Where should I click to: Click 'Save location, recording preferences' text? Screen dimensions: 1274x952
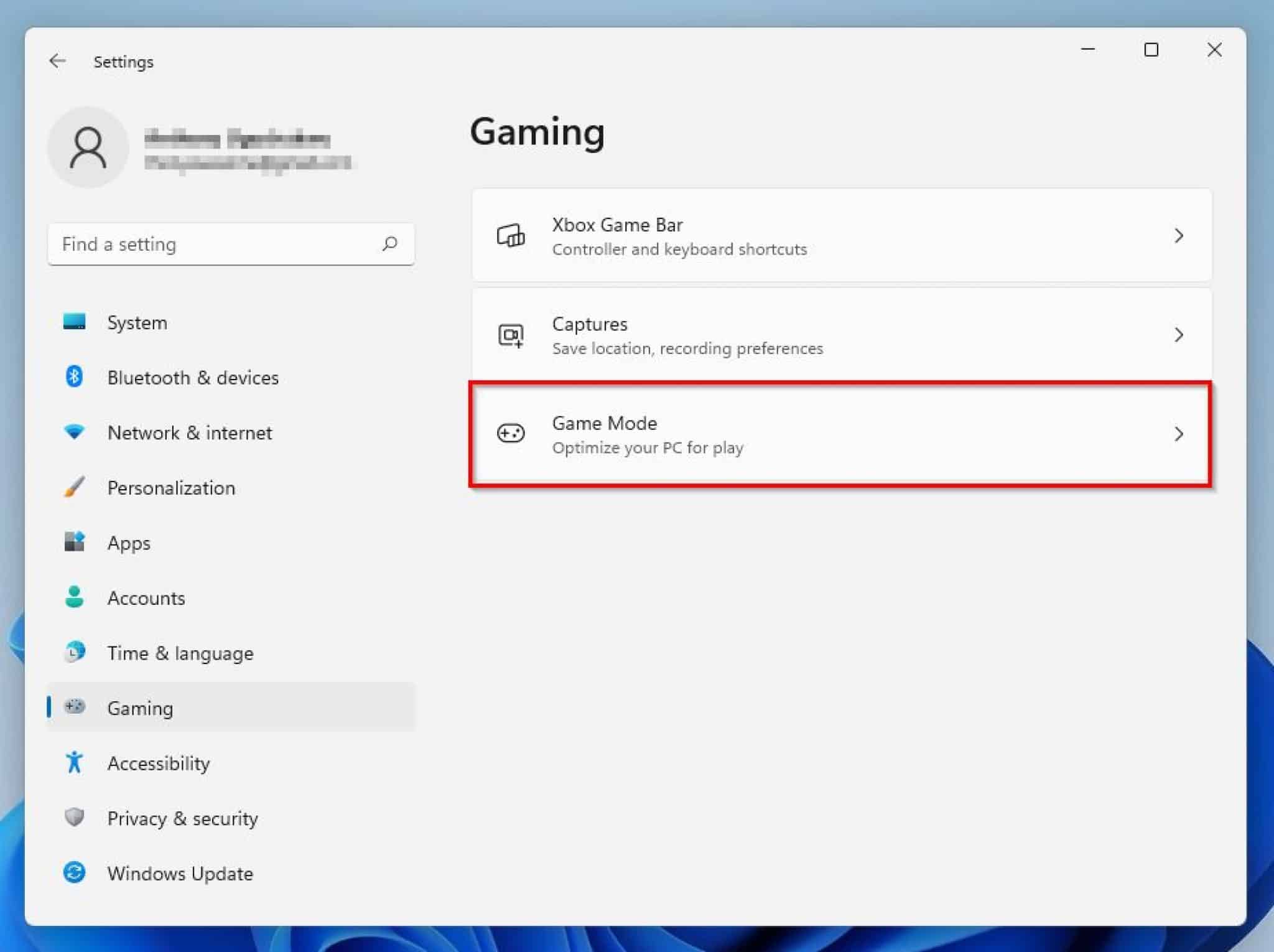click(x=687, y=348)
